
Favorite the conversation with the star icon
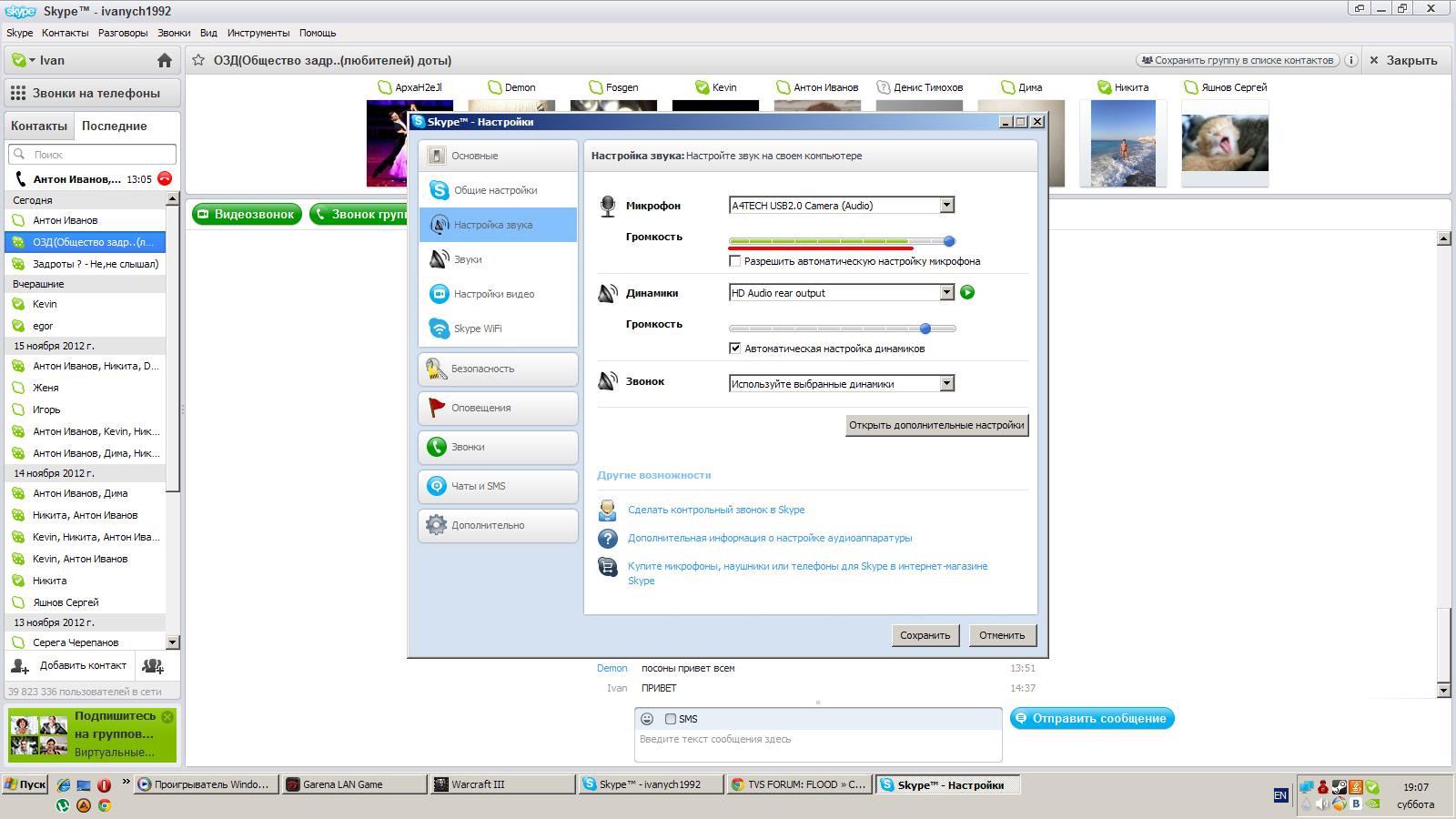pos(198,60)
